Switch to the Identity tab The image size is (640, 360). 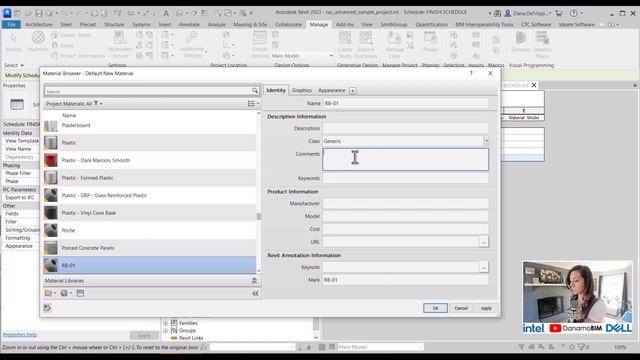(276, 90)
